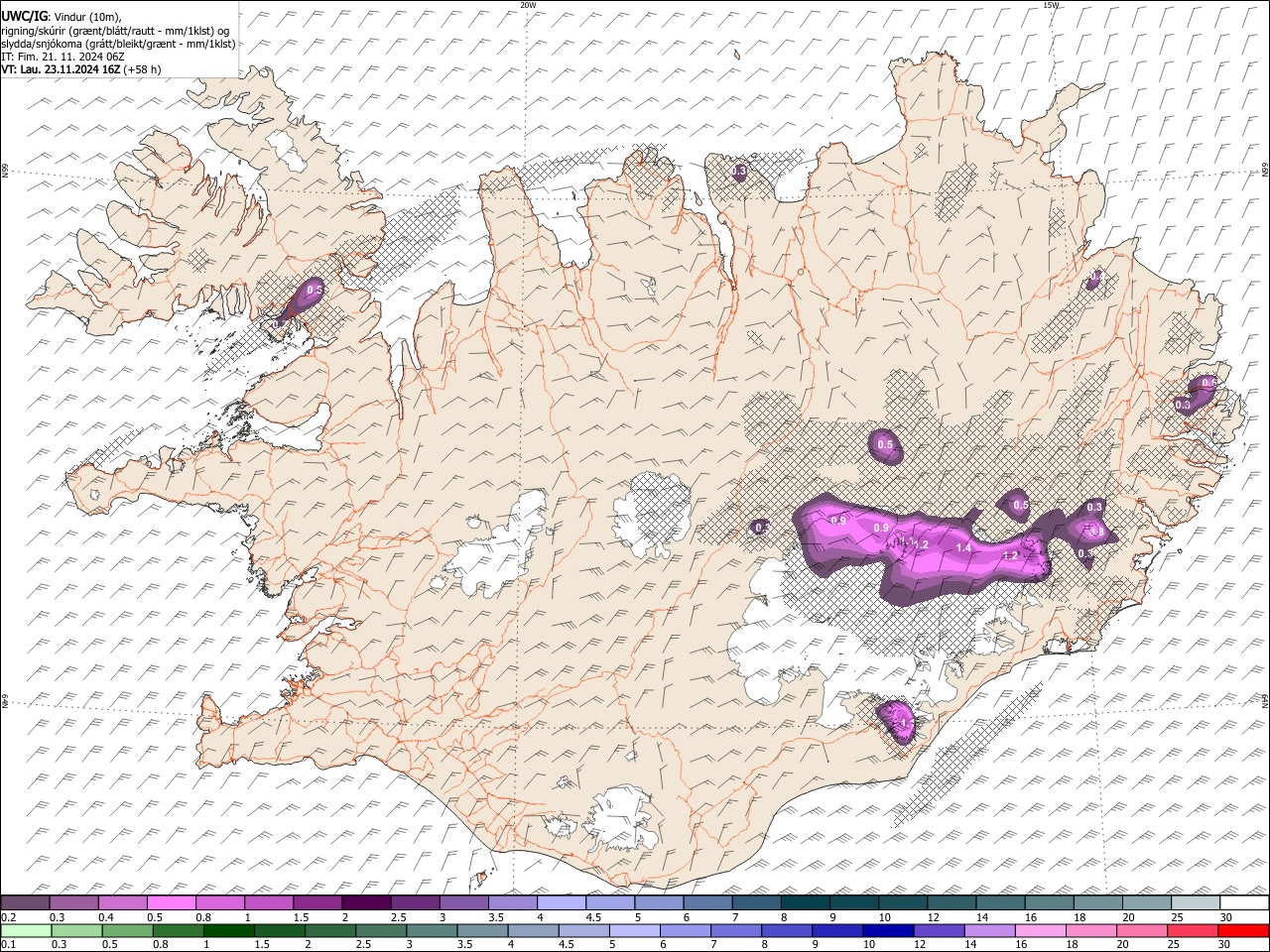
Task: Click the bottom legend swatch labeled 0.5
Action: [x=127, y=930]
